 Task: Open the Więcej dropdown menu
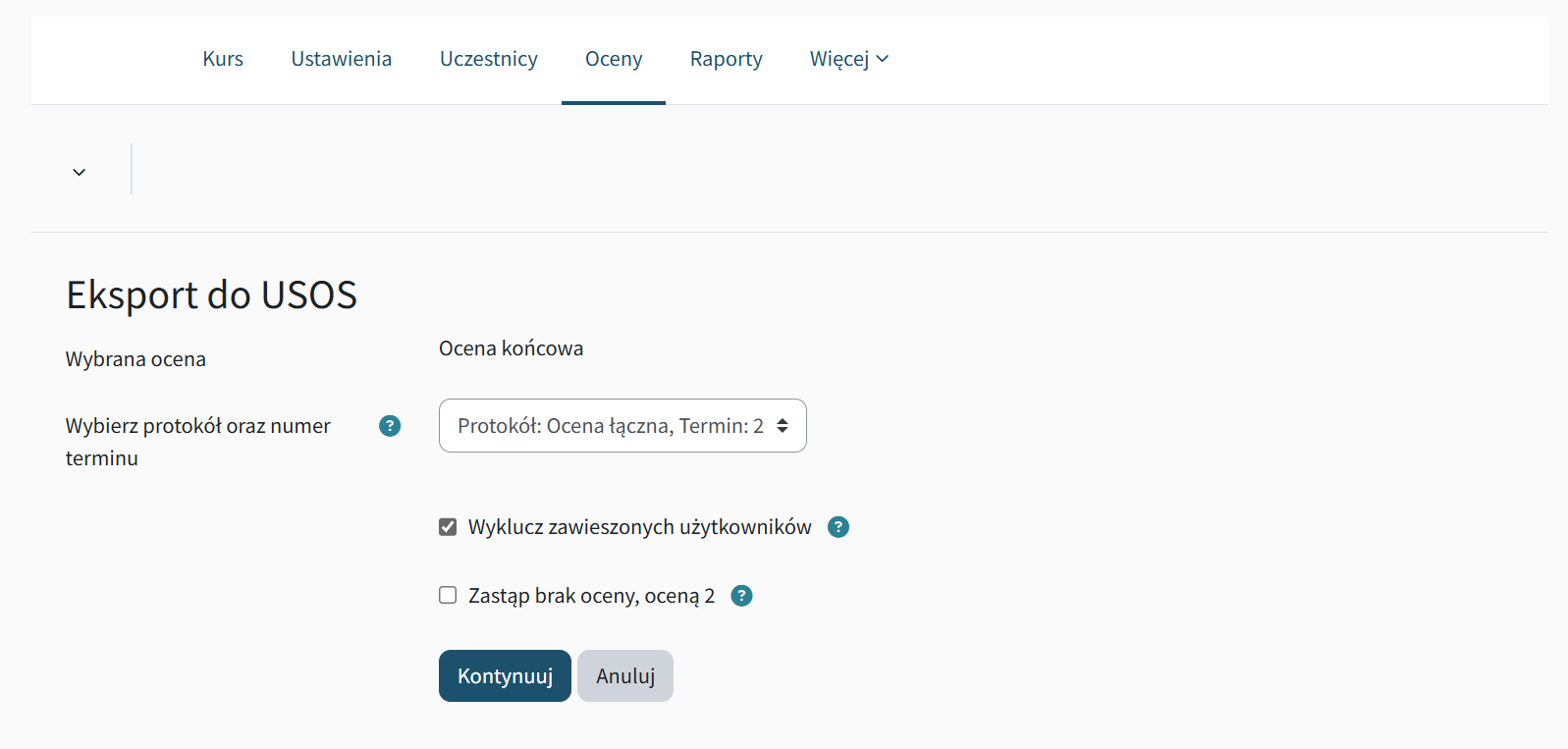[x=848, y=59]
